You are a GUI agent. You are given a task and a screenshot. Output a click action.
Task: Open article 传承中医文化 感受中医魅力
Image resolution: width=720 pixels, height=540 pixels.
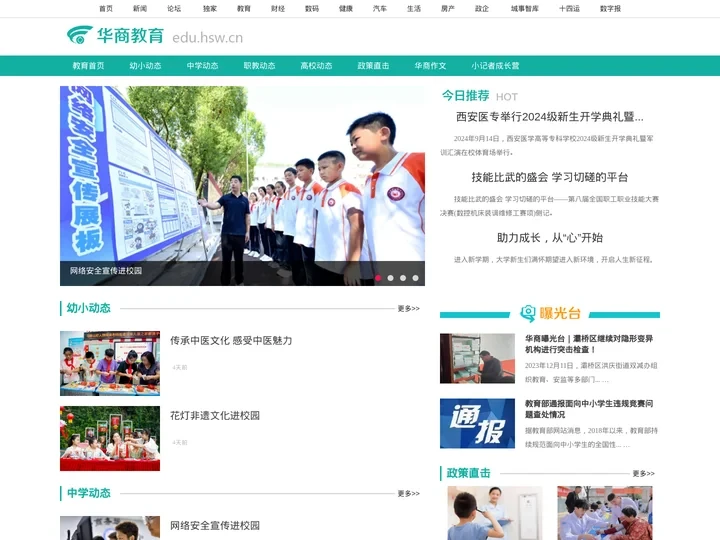pyautogui.click(x=231, y=341)
